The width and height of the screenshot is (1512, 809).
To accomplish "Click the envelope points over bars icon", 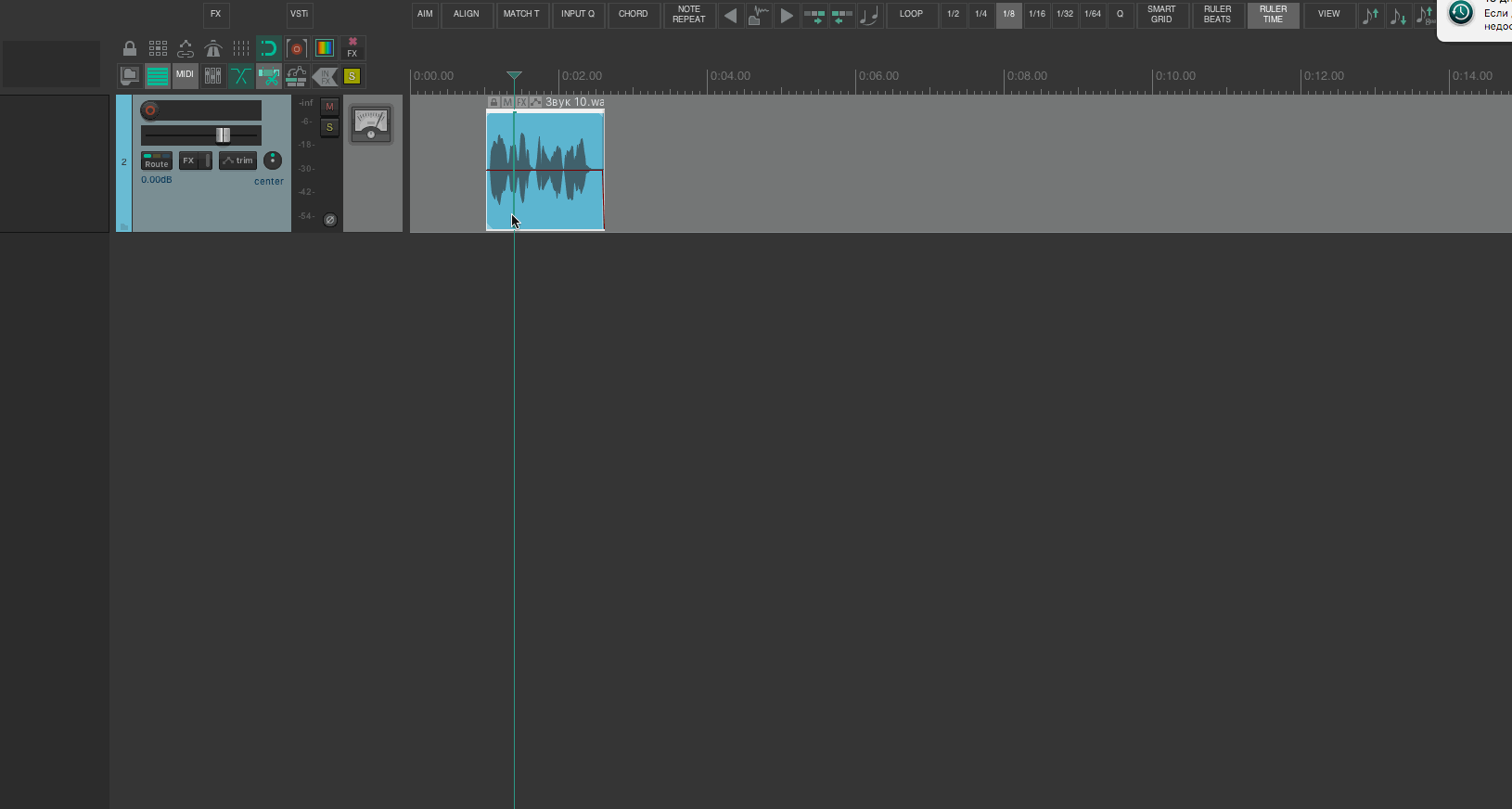I will (x=297, y=76).
